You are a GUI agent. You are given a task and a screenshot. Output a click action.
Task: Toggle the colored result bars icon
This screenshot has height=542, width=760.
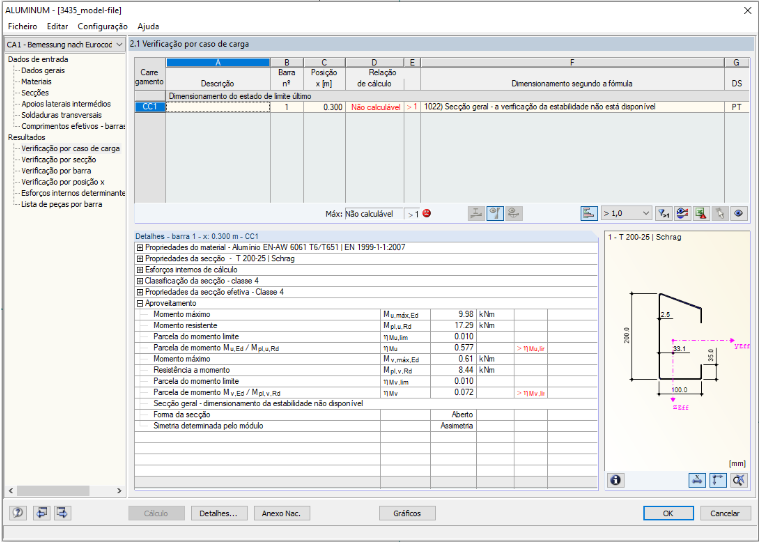589,213
